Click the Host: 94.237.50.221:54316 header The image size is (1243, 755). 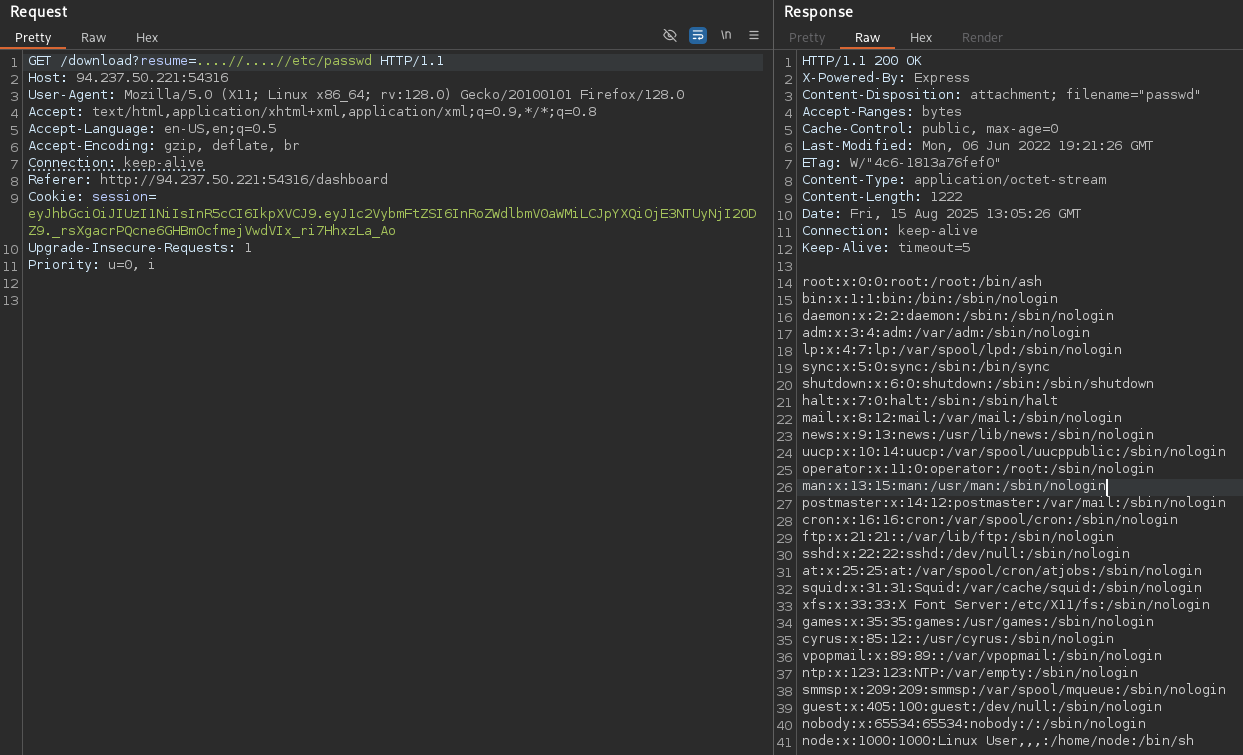[128, 78]
